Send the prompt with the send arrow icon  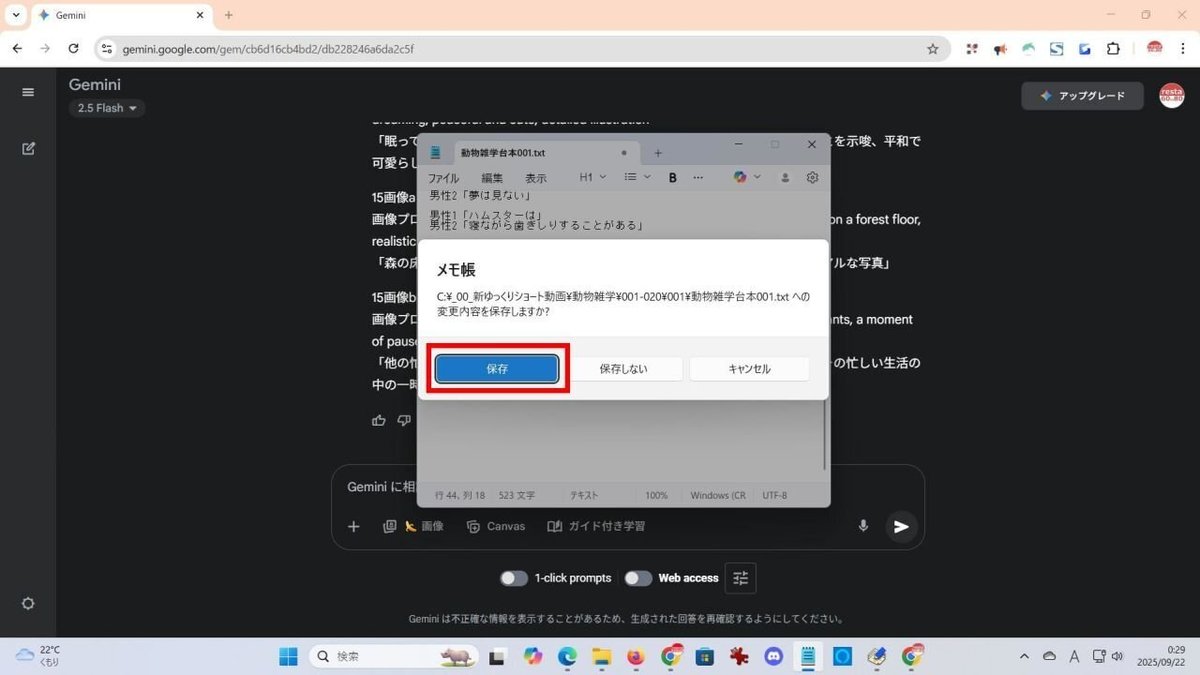[900, 526]
